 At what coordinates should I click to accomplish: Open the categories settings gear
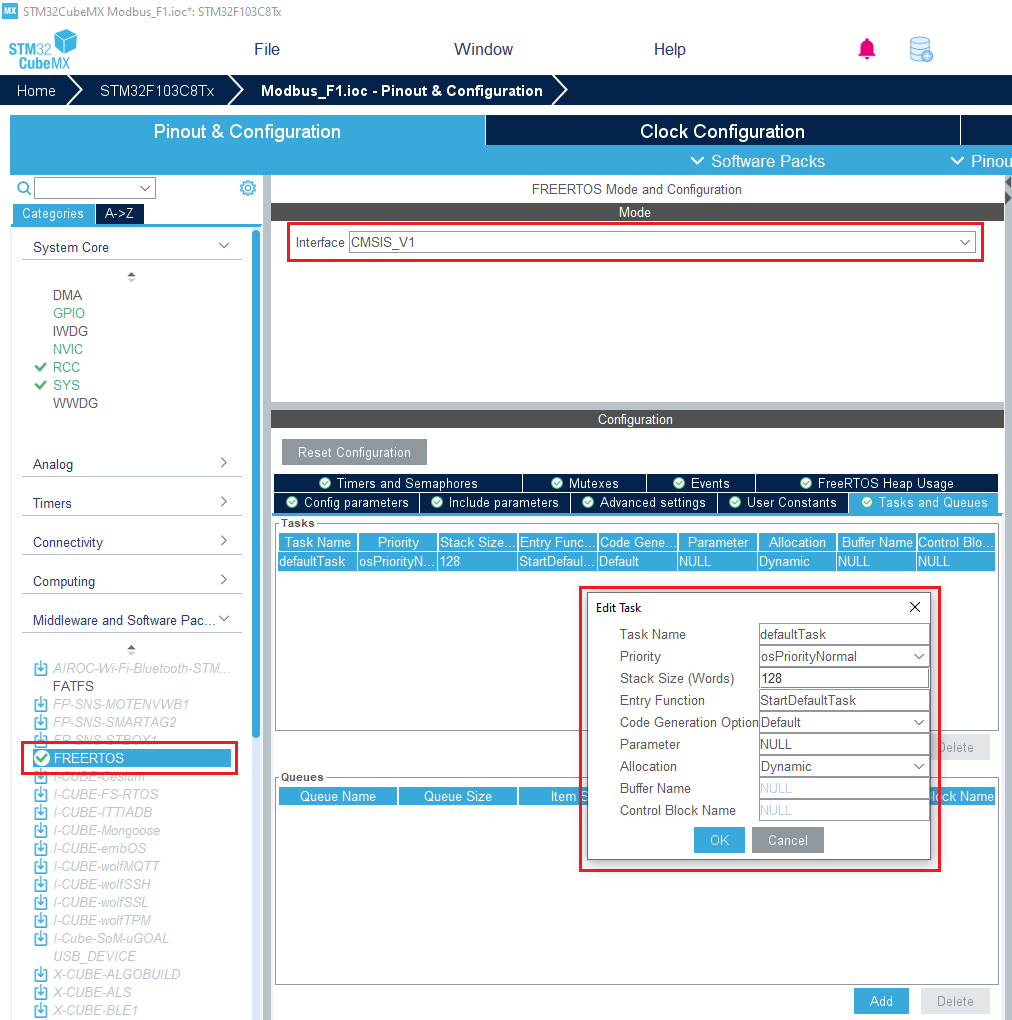248,188
